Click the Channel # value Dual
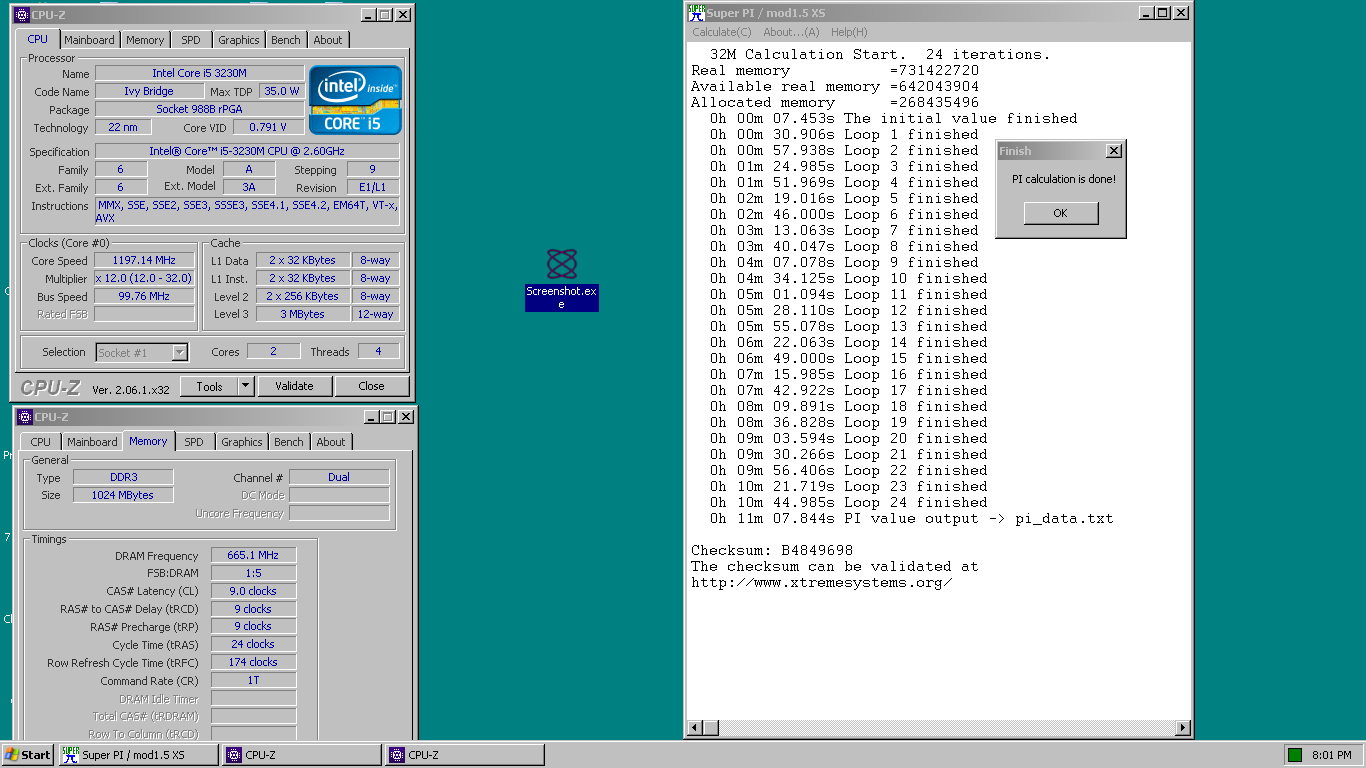 coord(339,477)
